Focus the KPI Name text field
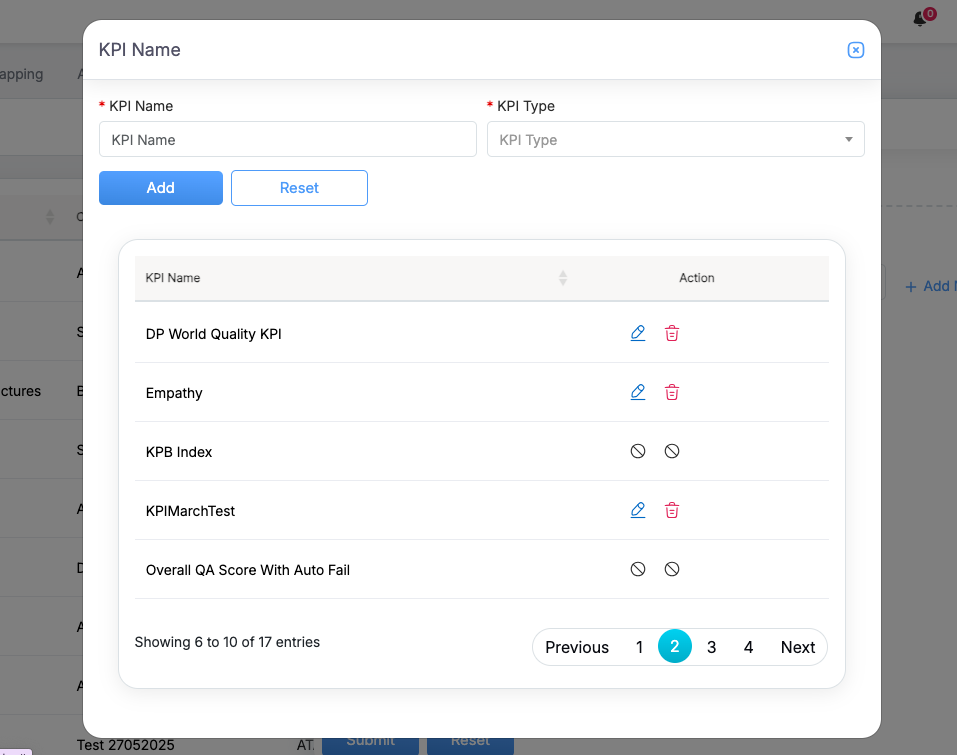Image resolution: width=957 pixels, height=755 pixels. pyautogui.click(x=287, y=140)
